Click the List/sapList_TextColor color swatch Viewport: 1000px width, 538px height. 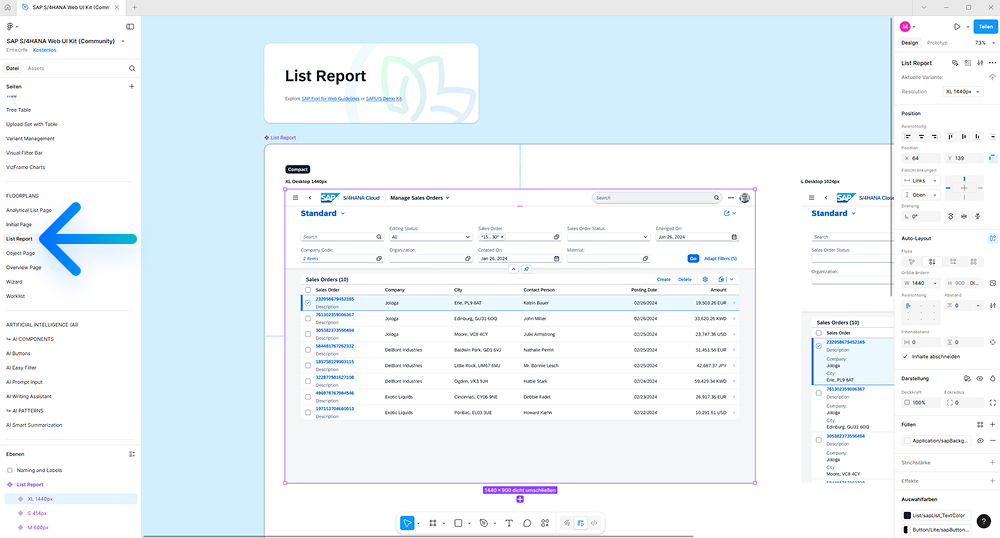(907, 515)
